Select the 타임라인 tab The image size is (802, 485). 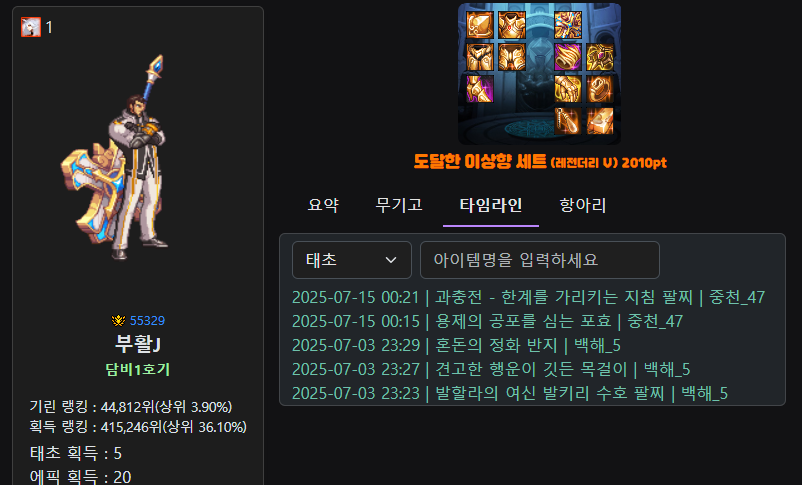491,205
